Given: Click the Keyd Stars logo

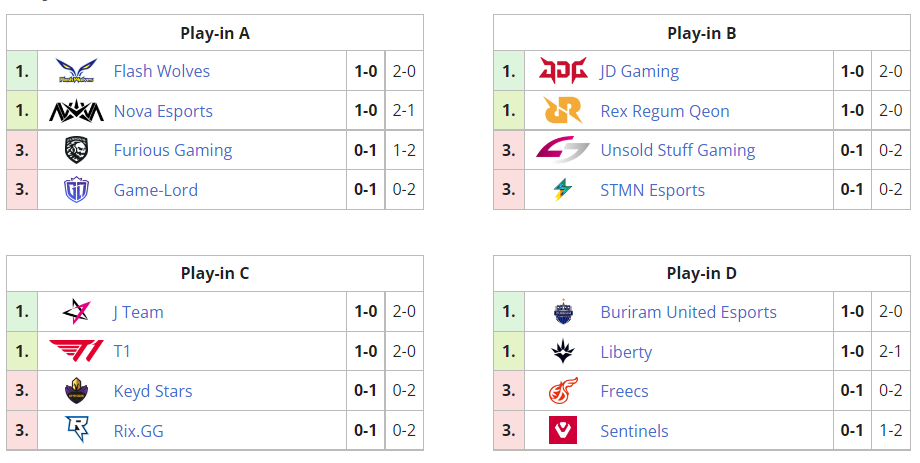Looking at the screenshot, I should pyautogui.click(x=77, y=391).
